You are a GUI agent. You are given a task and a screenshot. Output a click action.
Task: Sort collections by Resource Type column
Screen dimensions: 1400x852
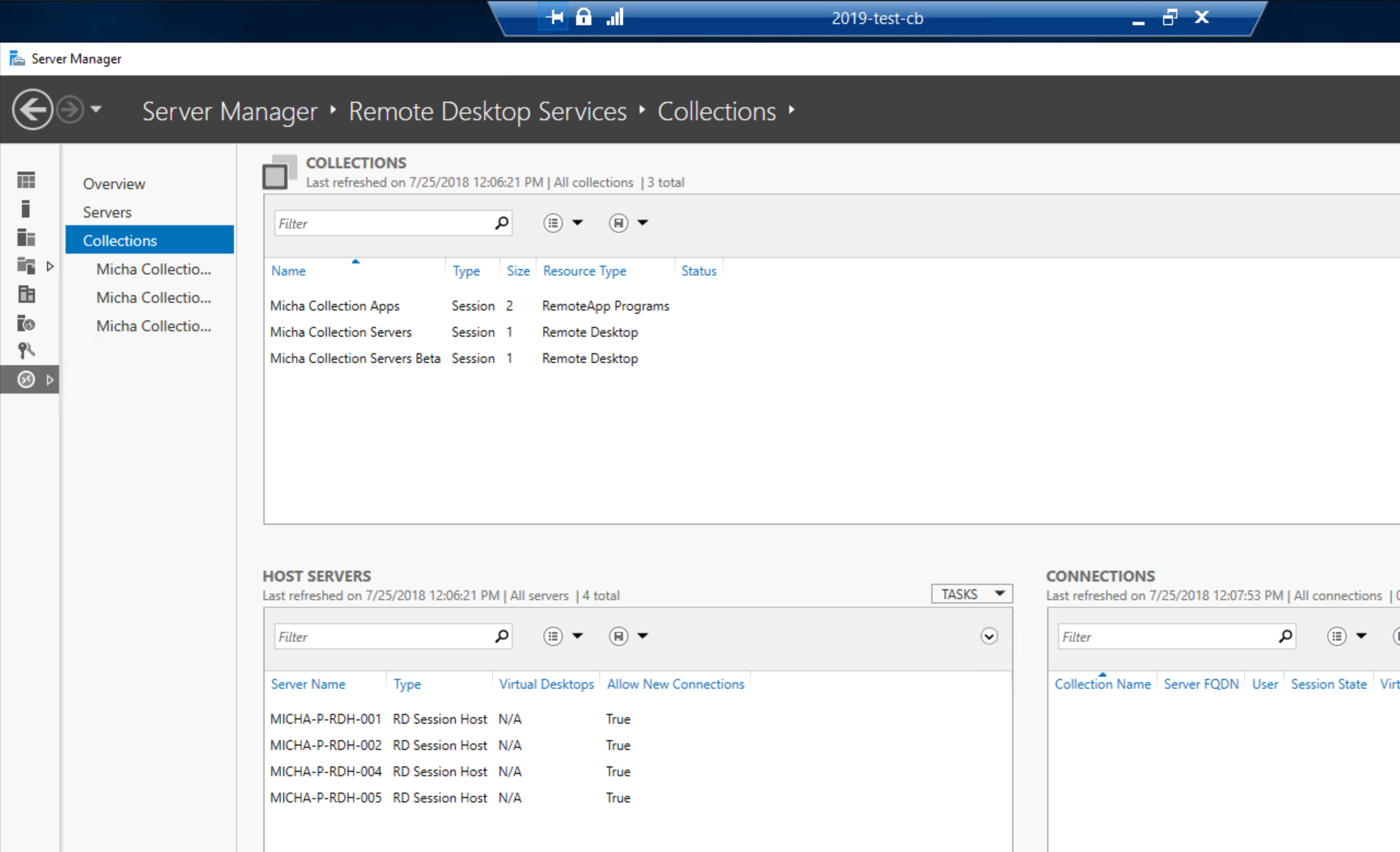coord(584,271)
